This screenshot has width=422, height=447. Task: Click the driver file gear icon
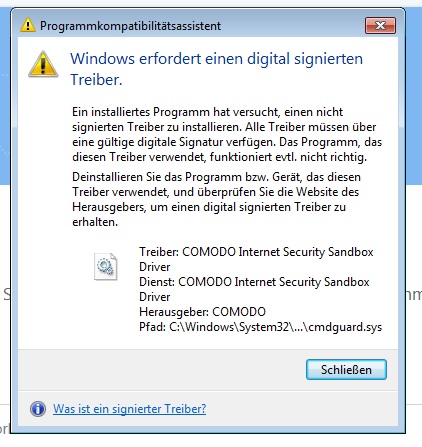tap(105, 266)
